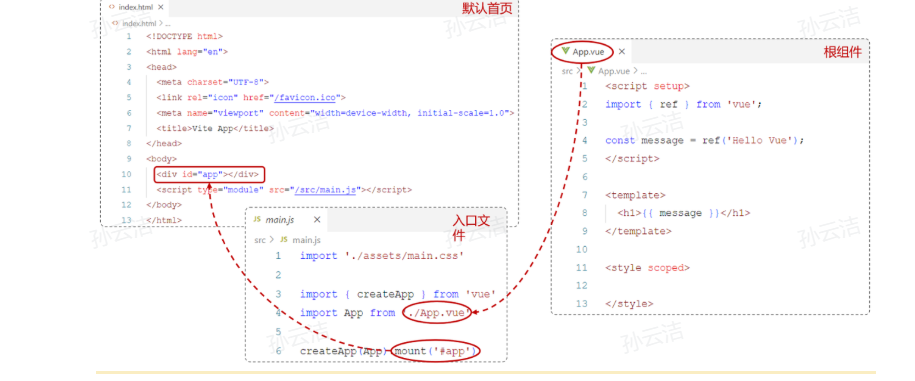Click the closing '</template>' tag line
This screenshot has width=915, height=381.
638,231
